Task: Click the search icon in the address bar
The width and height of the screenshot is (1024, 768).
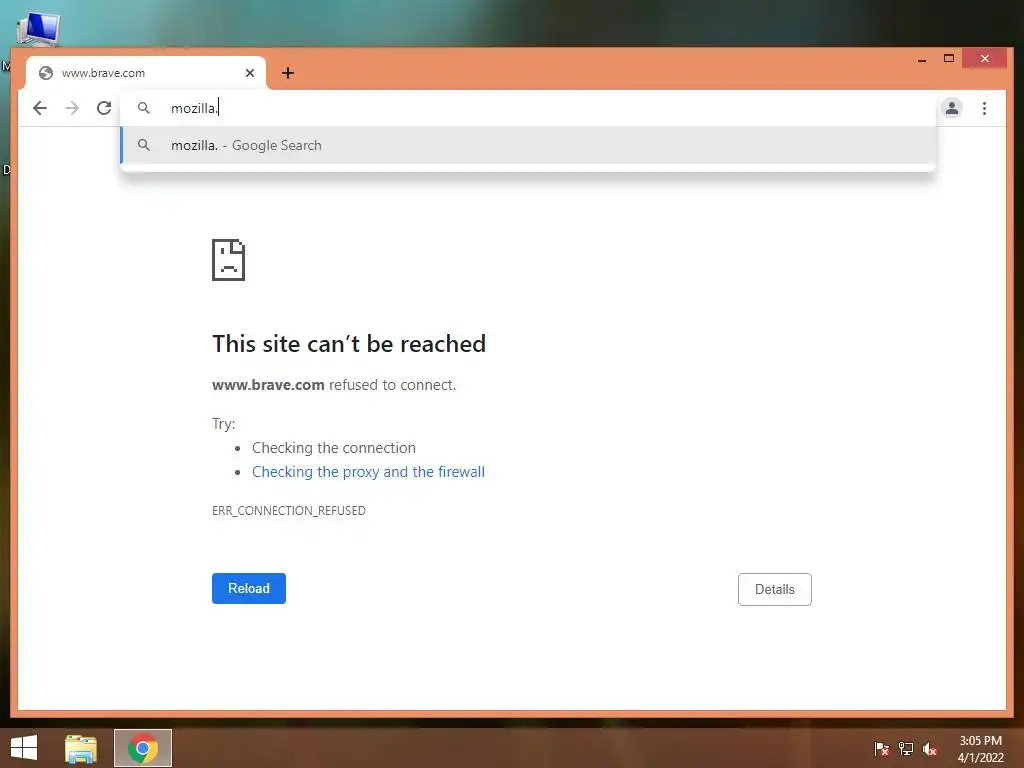Action: (x=144, y=108)
